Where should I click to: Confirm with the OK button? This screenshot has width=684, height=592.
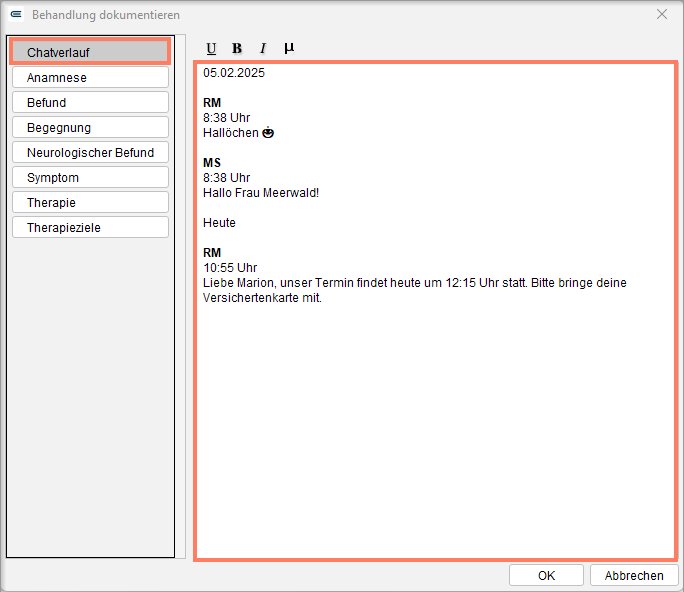pos(546,575)
